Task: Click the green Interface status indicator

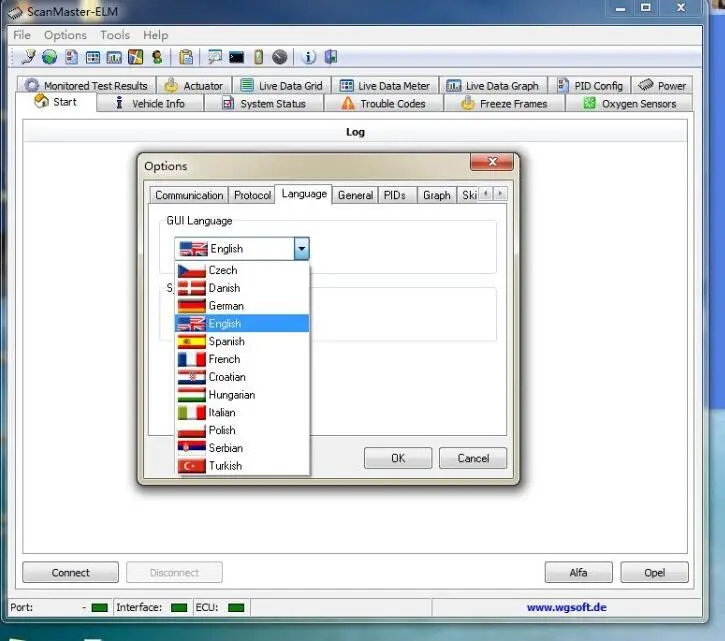Action: click(x=179, y=607)
